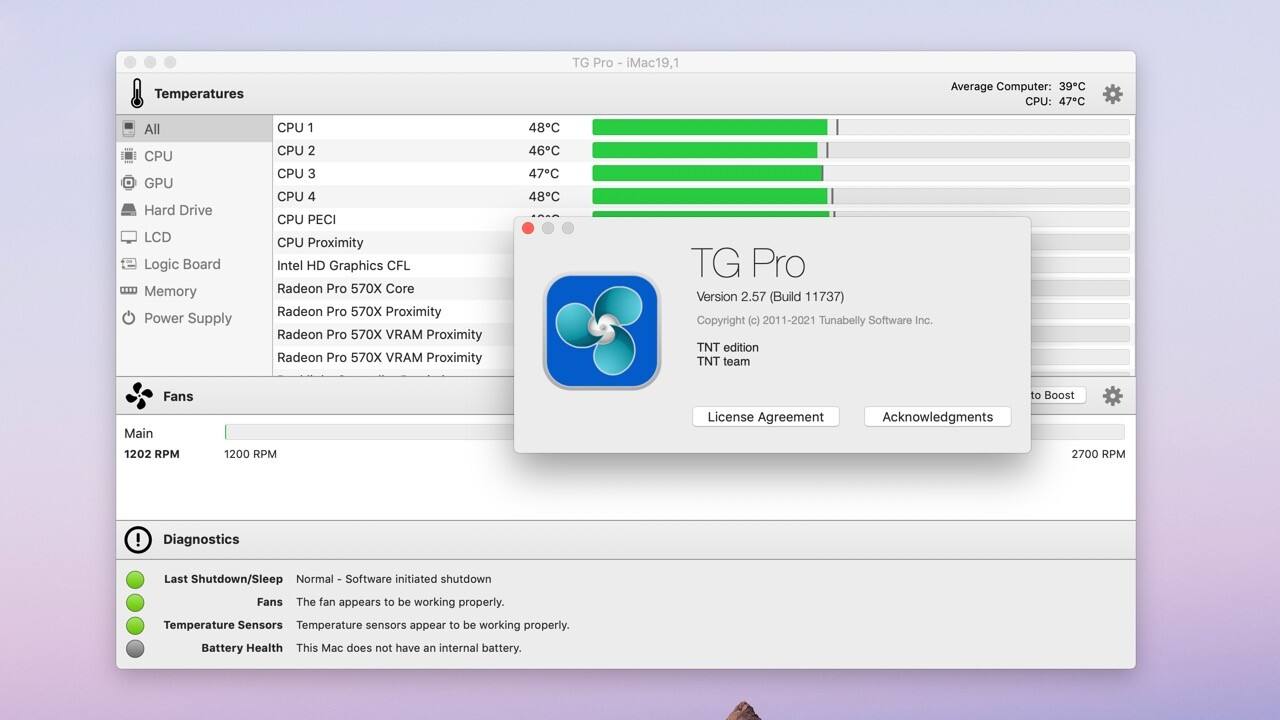1280x720 pixels.
Task: Click the 2700 RPM maximum label
Action: 1098,454
